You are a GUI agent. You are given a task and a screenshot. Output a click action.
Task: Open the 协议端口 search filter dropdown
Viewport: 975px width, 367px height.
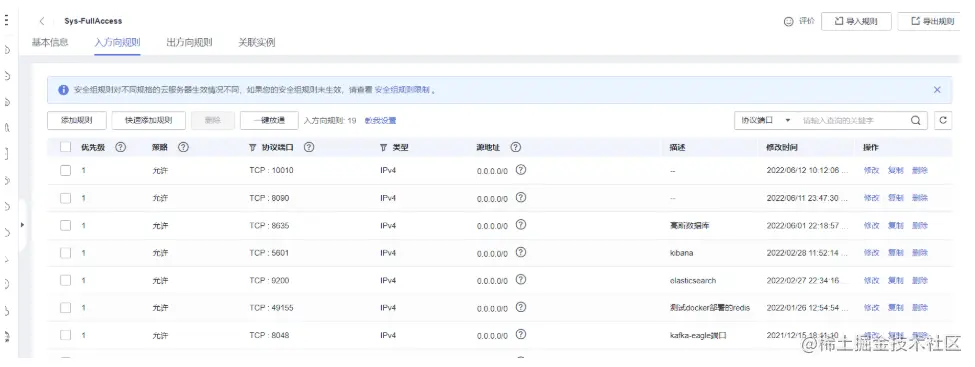[765, 121]
